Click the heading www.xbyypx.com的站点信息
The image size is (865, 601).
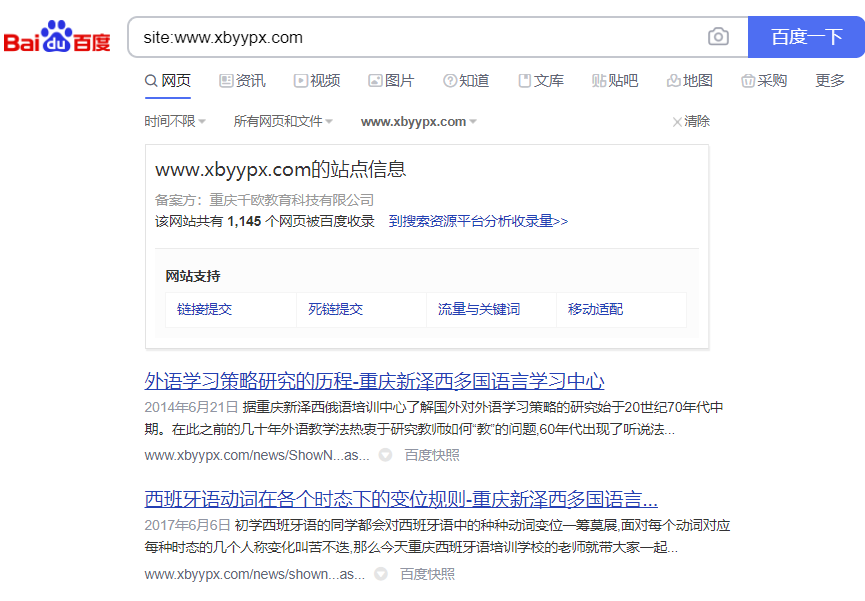pyautogui.click(x=281, y=169)
